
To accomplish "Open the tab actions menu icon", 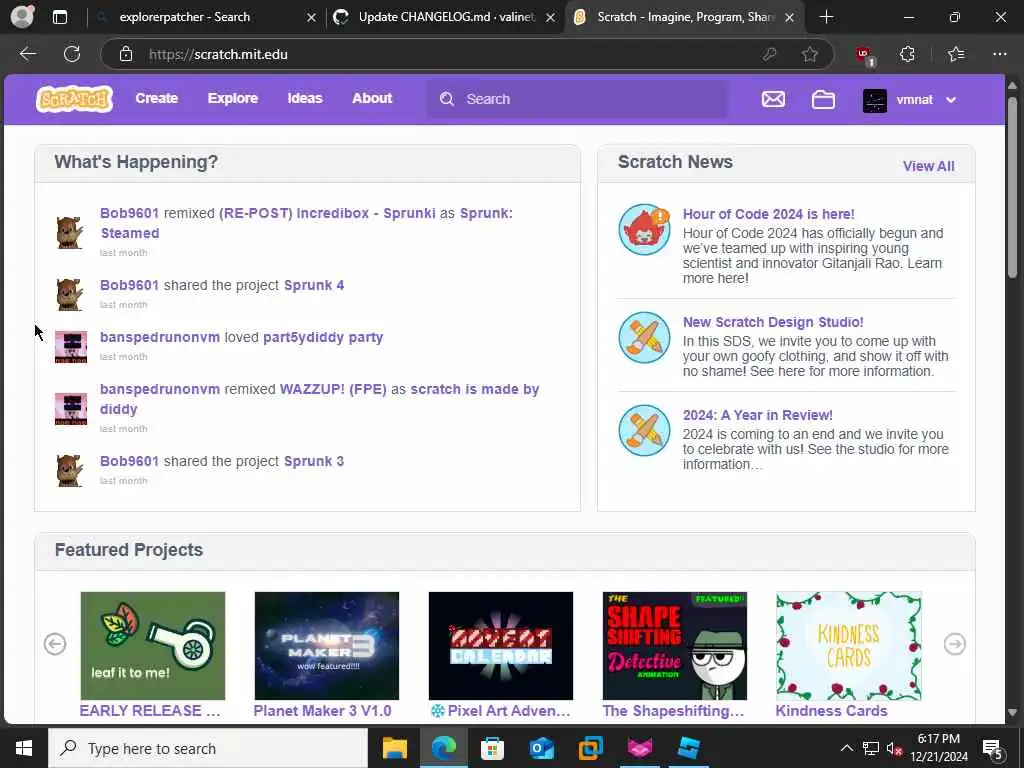I will [59, 17].
